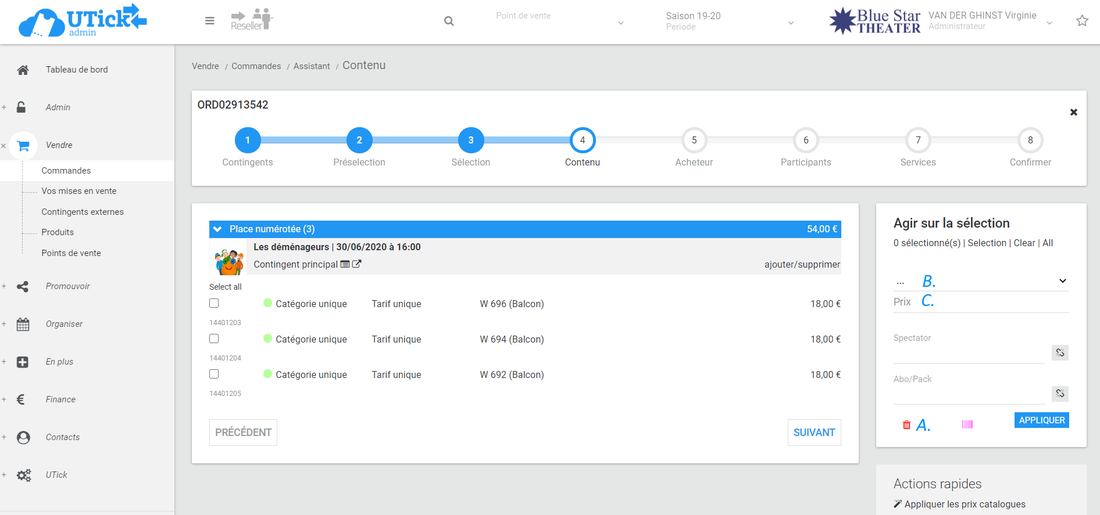The height and width of the screenshot is (515, 1100).
Task: Click the red trash delete icon
Action: pos(906,425)
